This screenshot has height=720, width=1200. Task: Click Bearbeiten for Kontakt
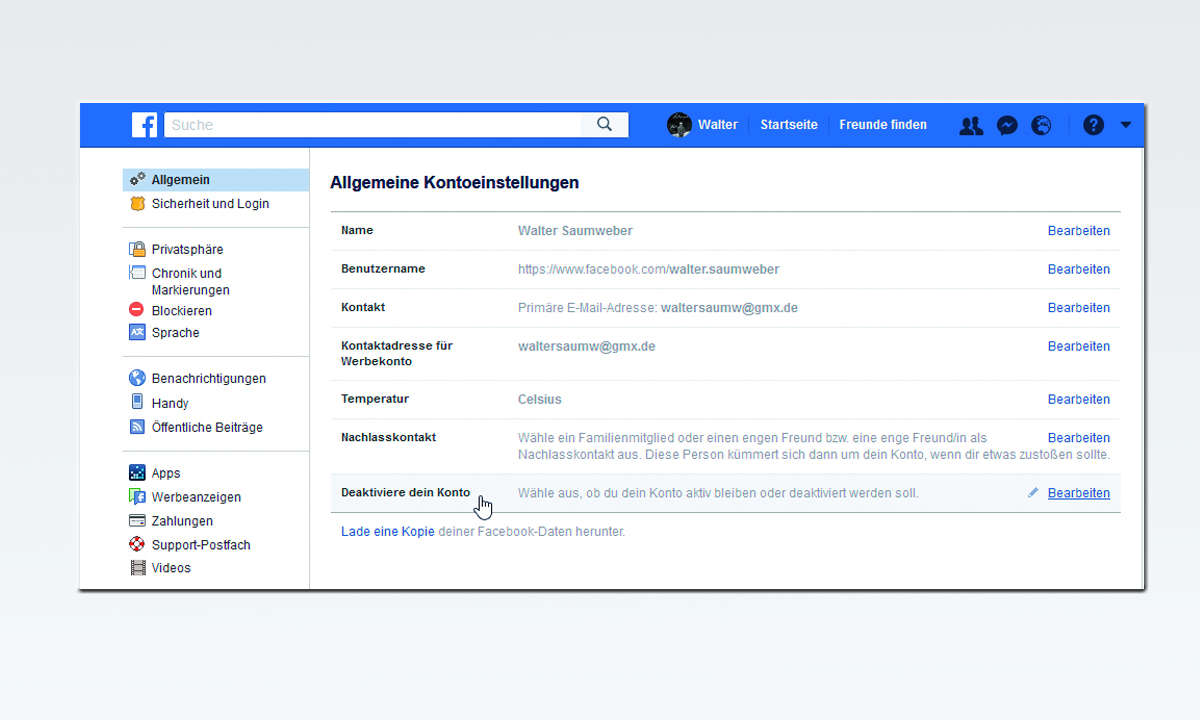pos(1079,308)
